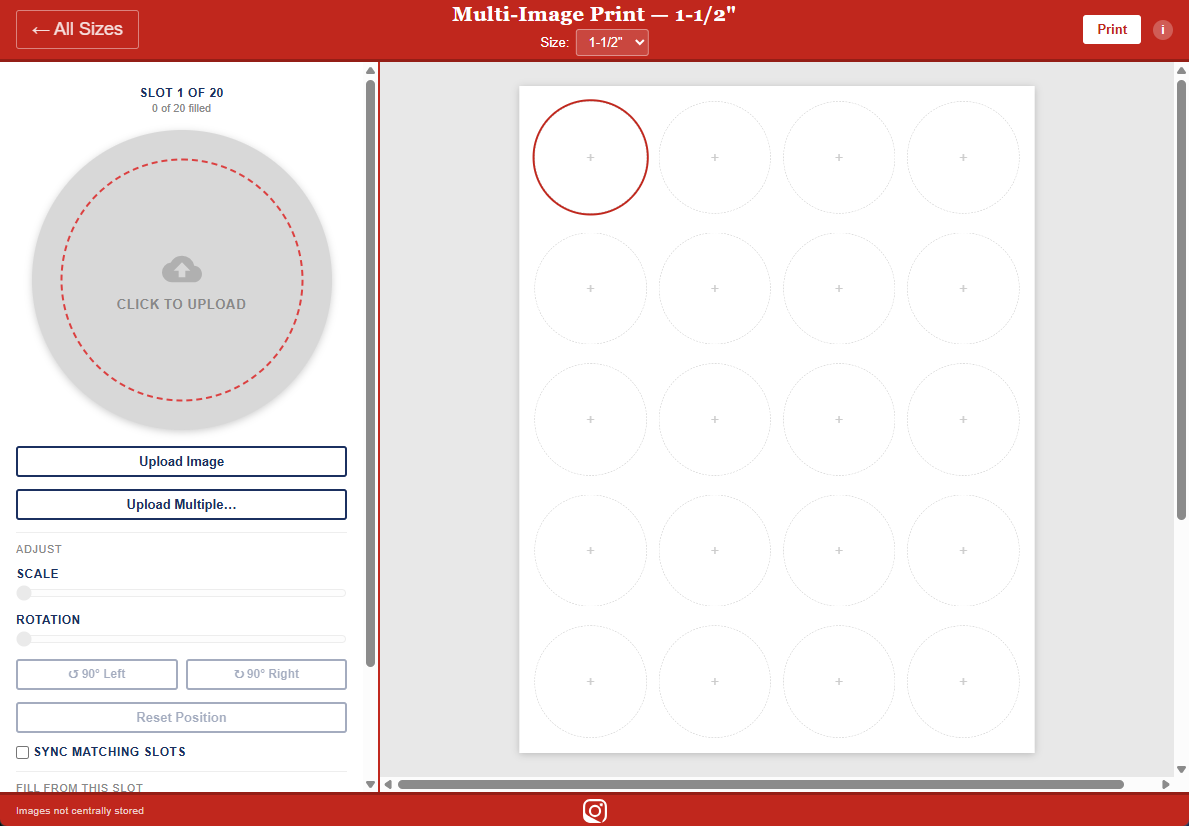This screenshot has height=826, width=1189.
Task: Enable Sync Matching Slots checkbox
Action: 23,752
